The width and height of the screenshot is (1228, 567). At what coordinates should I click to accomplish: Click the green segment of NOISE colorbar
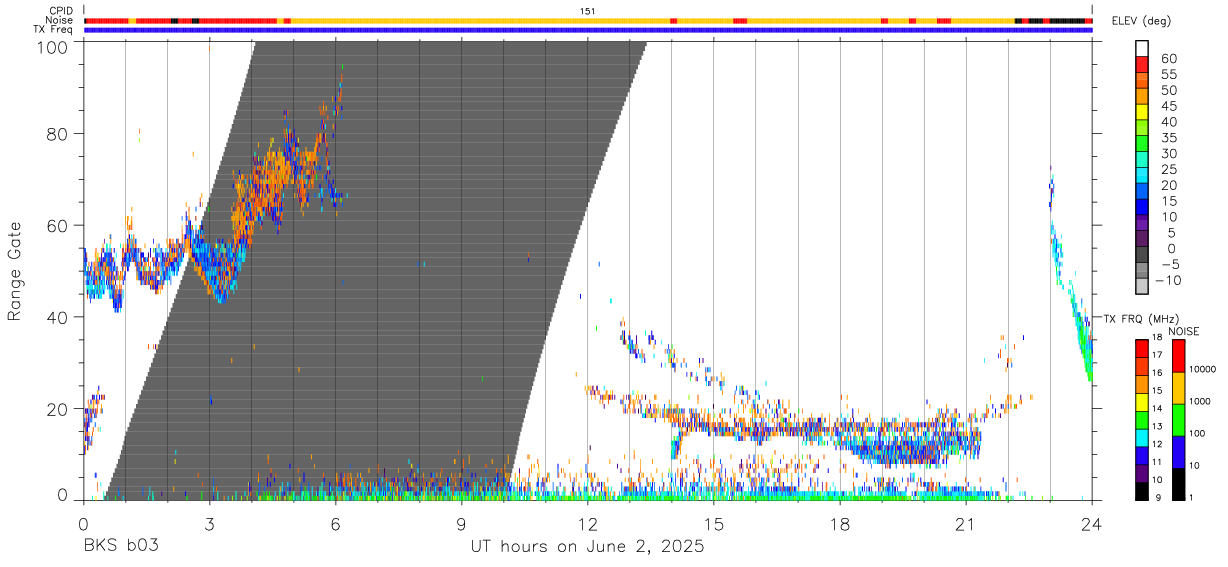pyautogui.click(x=1179, y=419)
